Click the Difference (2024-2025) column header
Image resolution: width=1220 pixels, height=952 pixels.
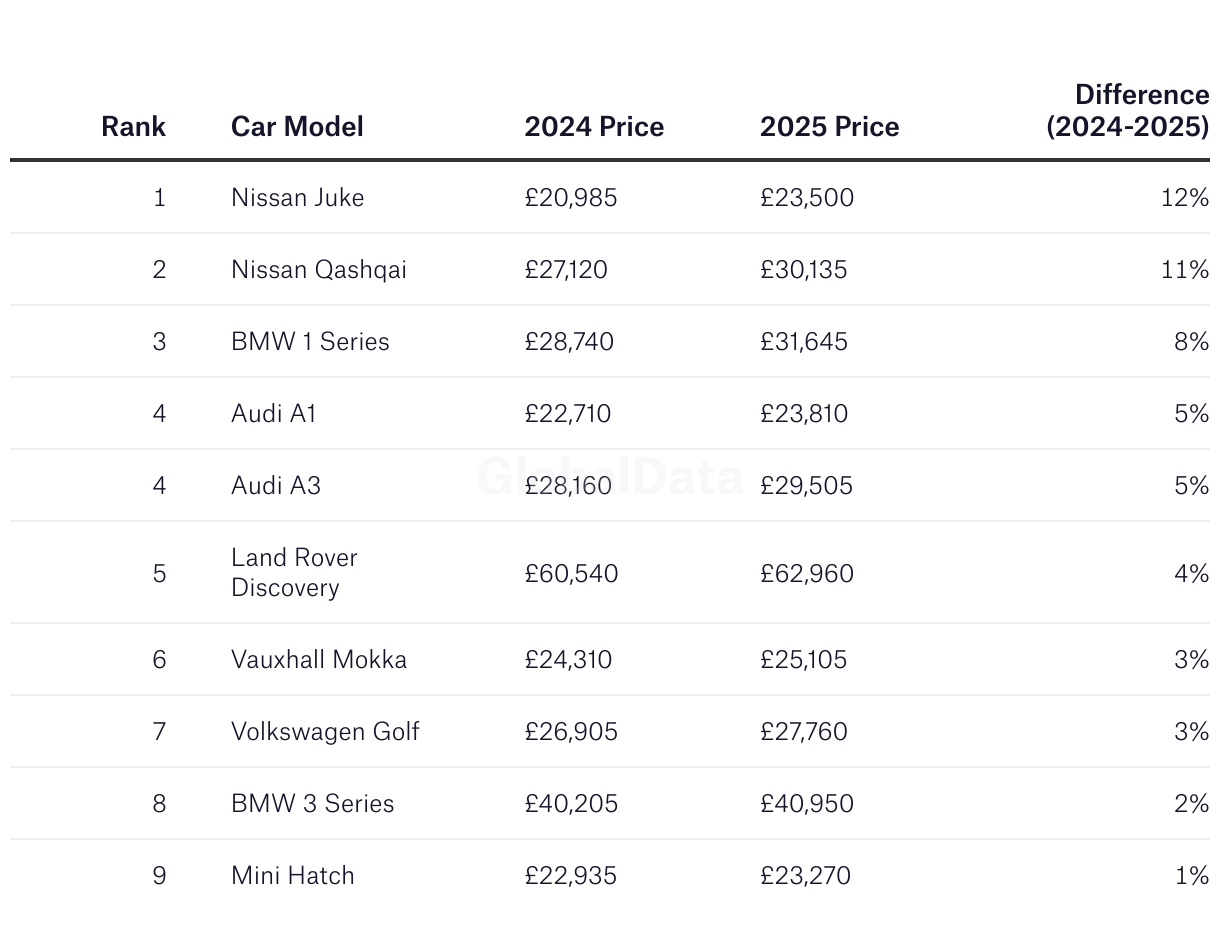click(1128, 111)
